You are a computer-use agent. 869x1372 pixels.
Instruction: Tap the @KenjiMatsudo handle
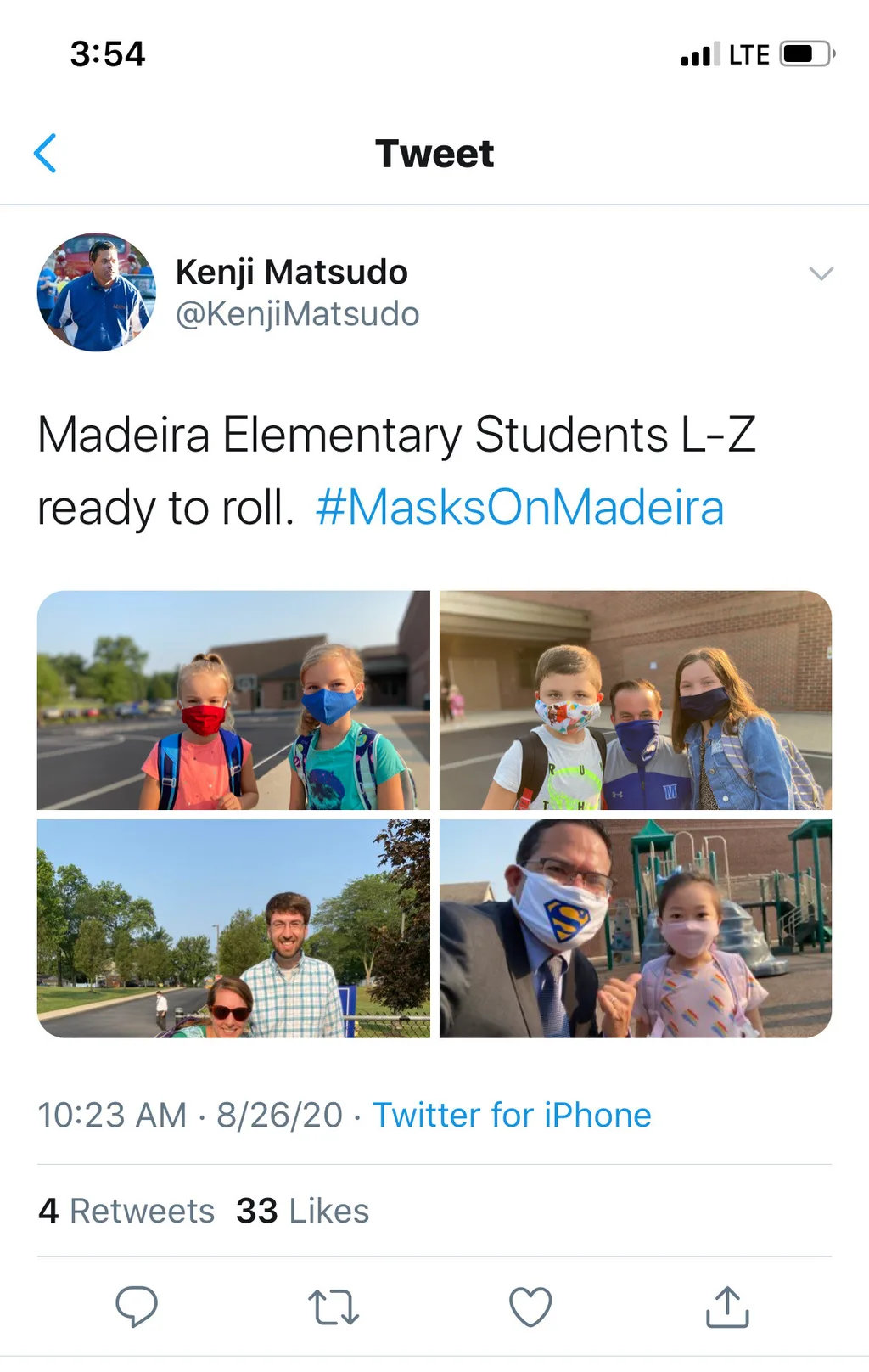click(x=297, y=314)
